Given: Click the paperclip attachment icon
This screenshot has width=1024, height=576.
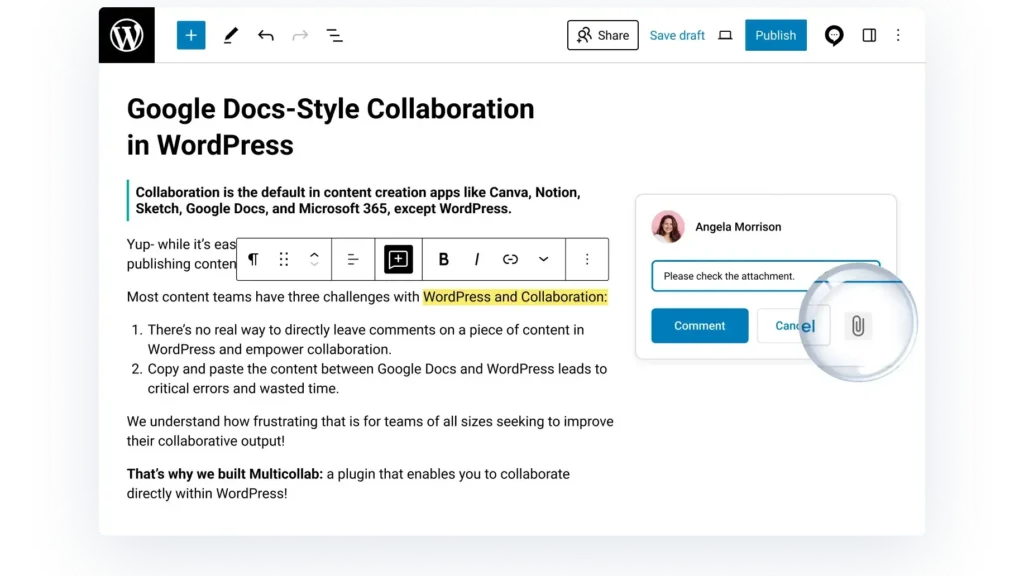Looking at the screenshot, I should click(858, 326).
